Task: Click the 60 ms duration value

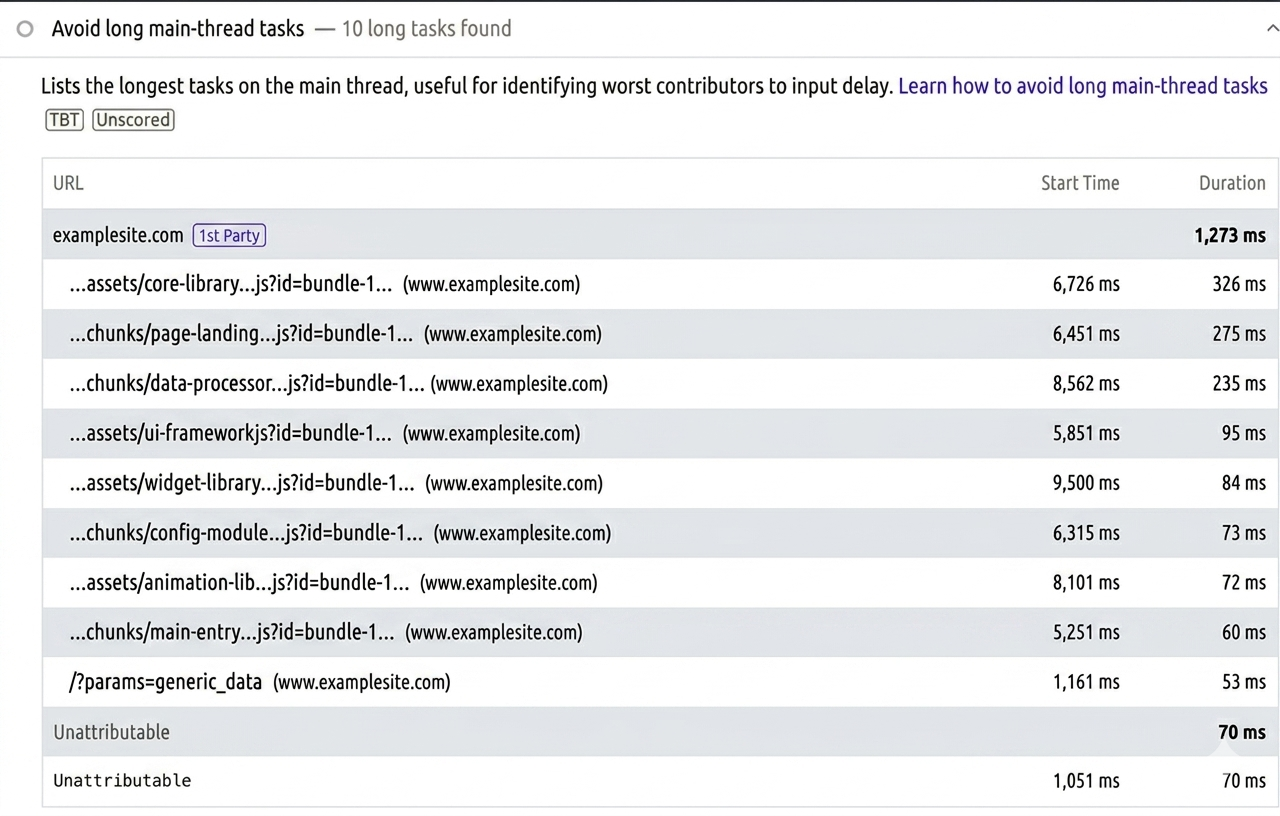Action: coord(1243,633)
